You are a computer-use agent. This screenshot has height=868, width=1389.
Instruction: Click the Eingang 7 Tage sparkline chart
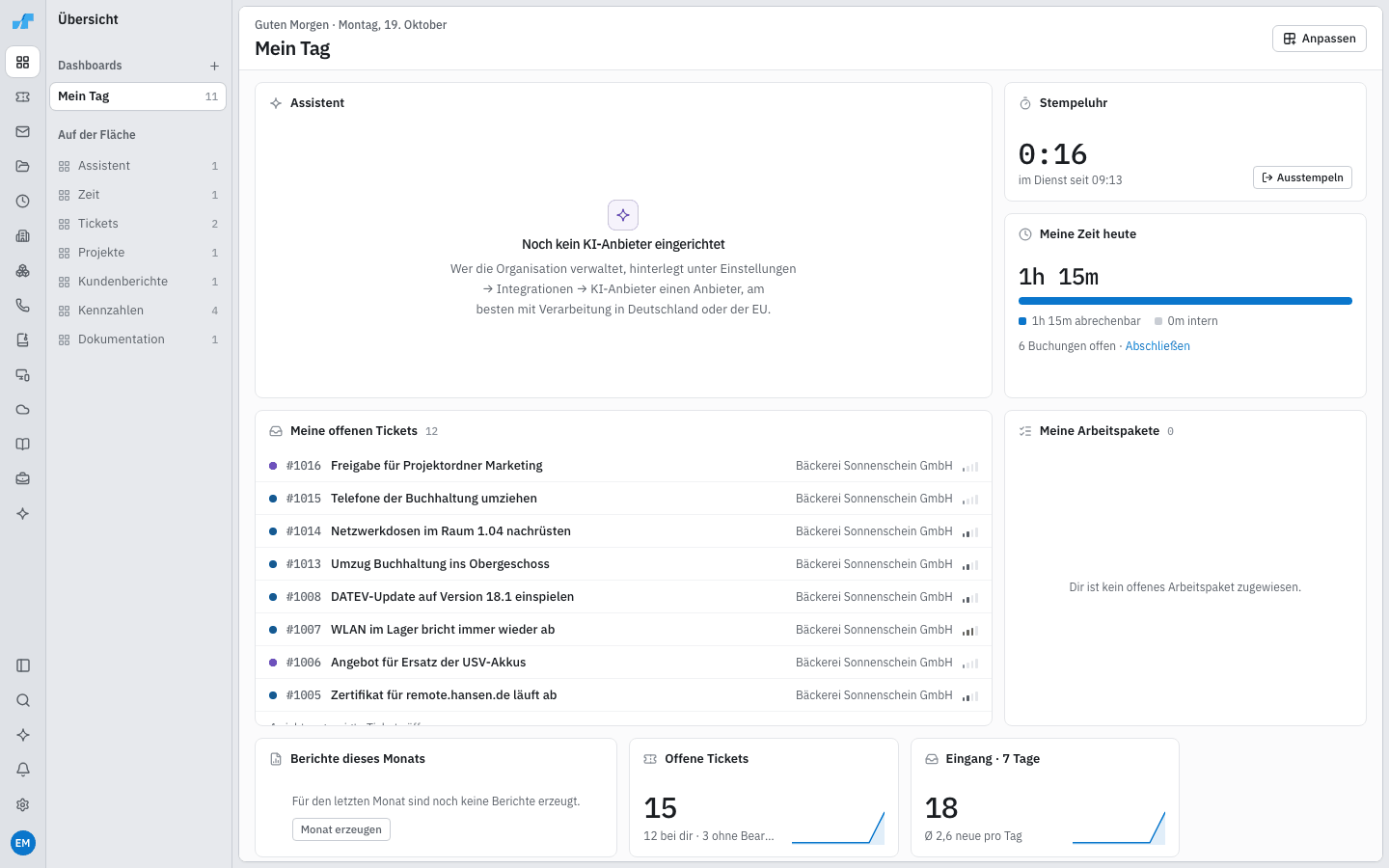pos(1119,827)
